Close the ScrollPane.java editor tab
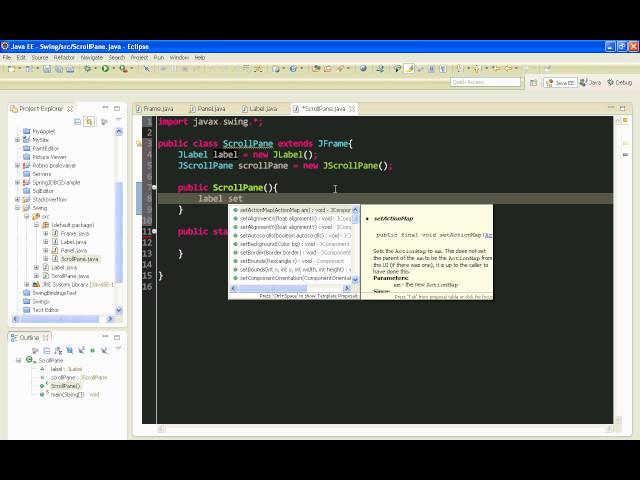 click(x=352, y=109)
